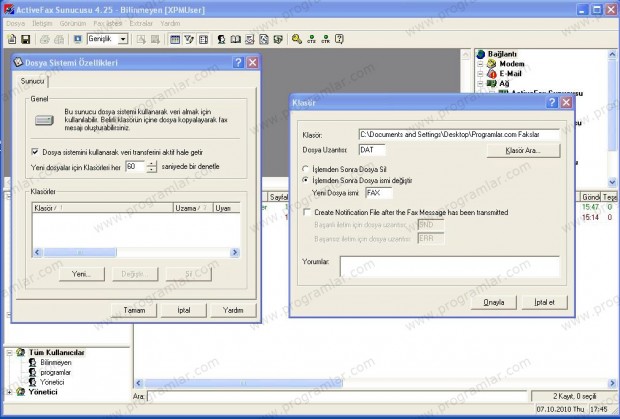Click the Ağ network icon in tree
Image resolution: width=620 pixels, height=419 pixels.
(491, 83)
